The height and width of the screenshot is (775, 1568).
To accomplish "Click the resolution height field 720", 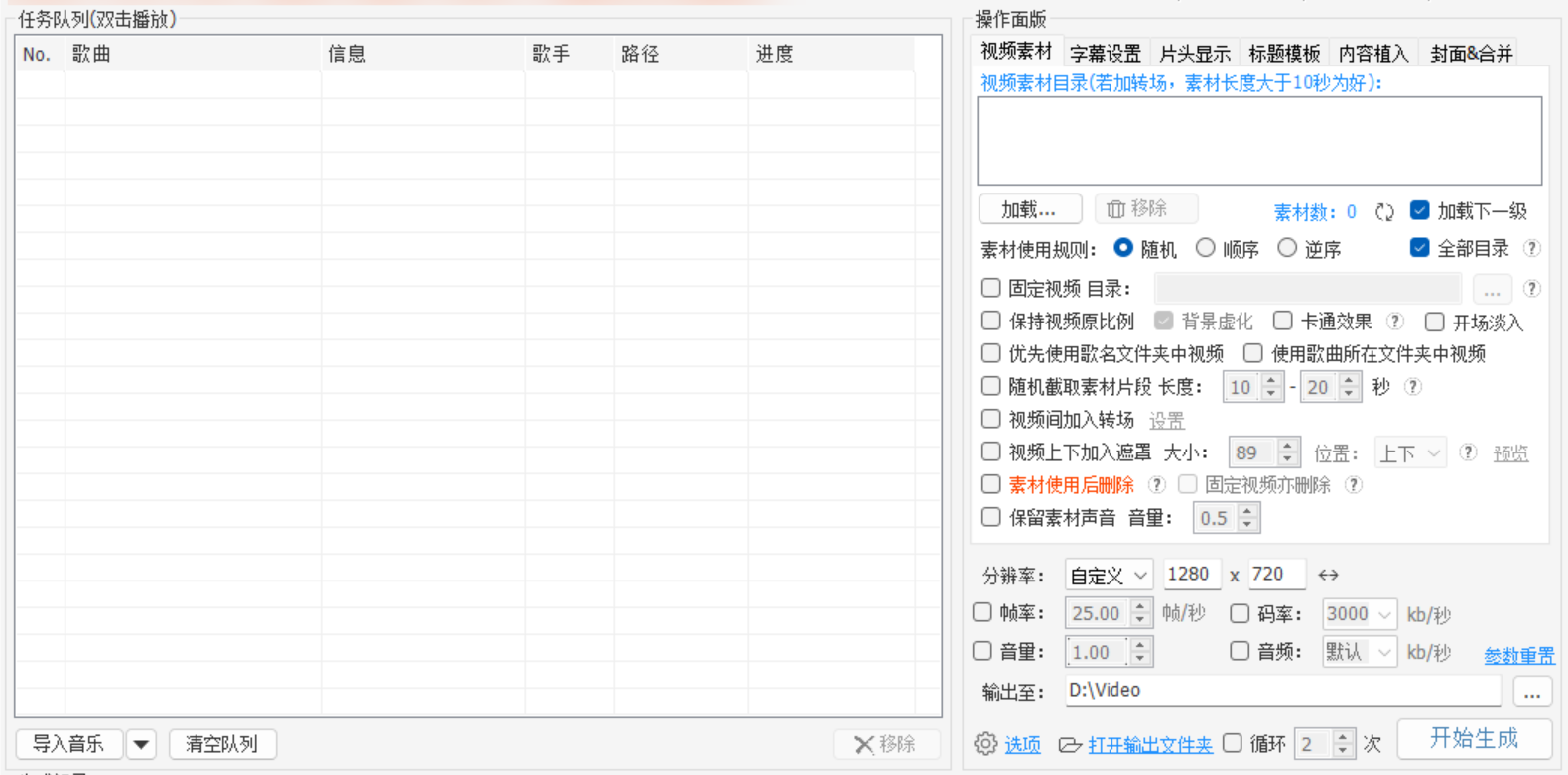I will (x=1276, y=575).
